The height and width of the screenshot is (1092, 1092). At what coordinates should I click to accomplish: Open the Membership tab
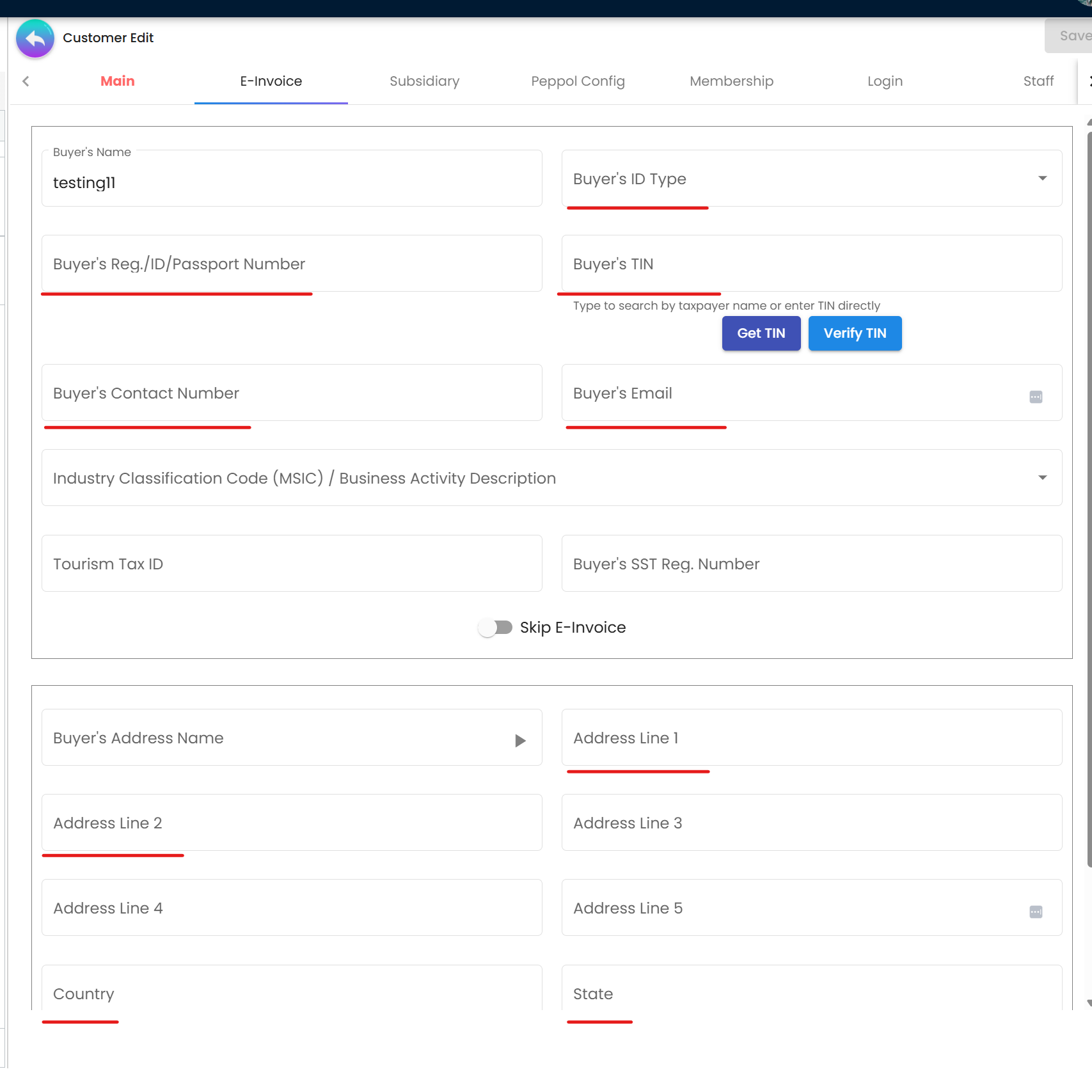(731, 81)
